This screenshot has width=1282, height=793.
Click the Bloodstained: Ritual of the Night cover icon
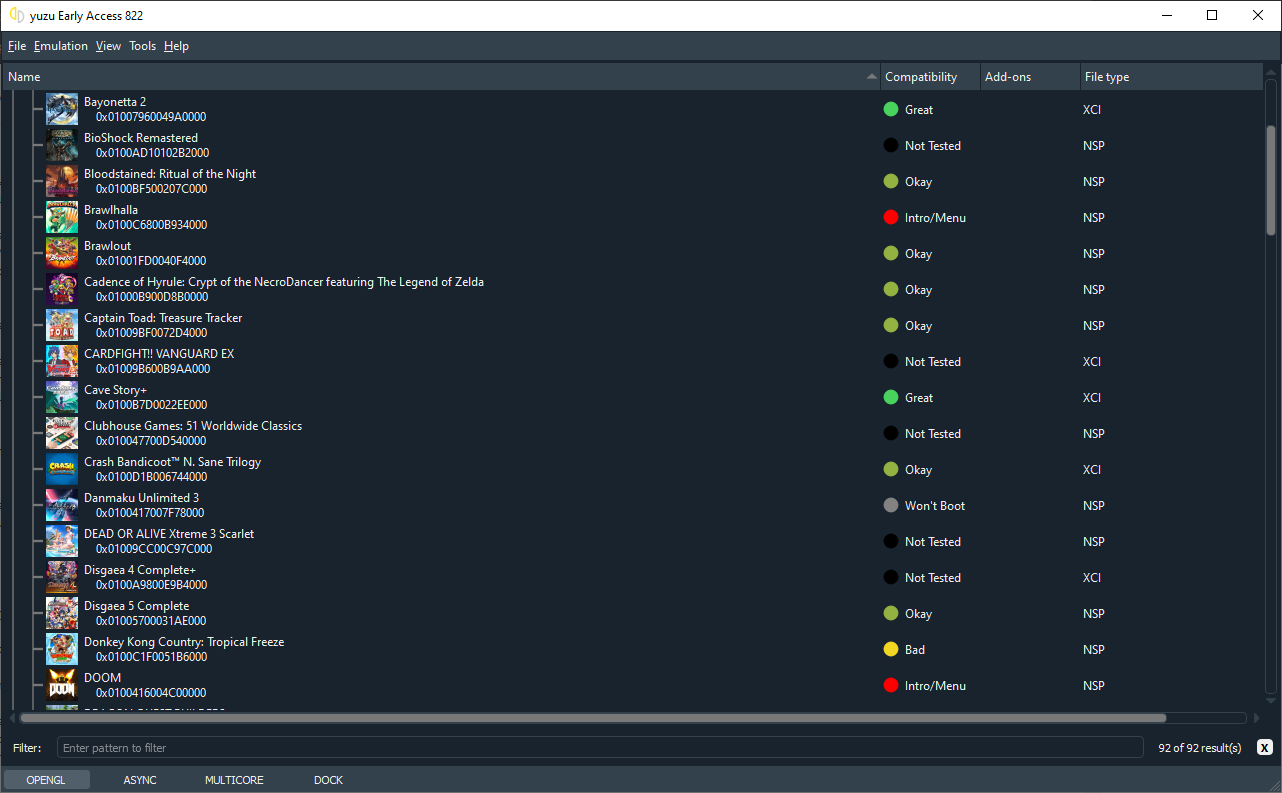[62, 181]
